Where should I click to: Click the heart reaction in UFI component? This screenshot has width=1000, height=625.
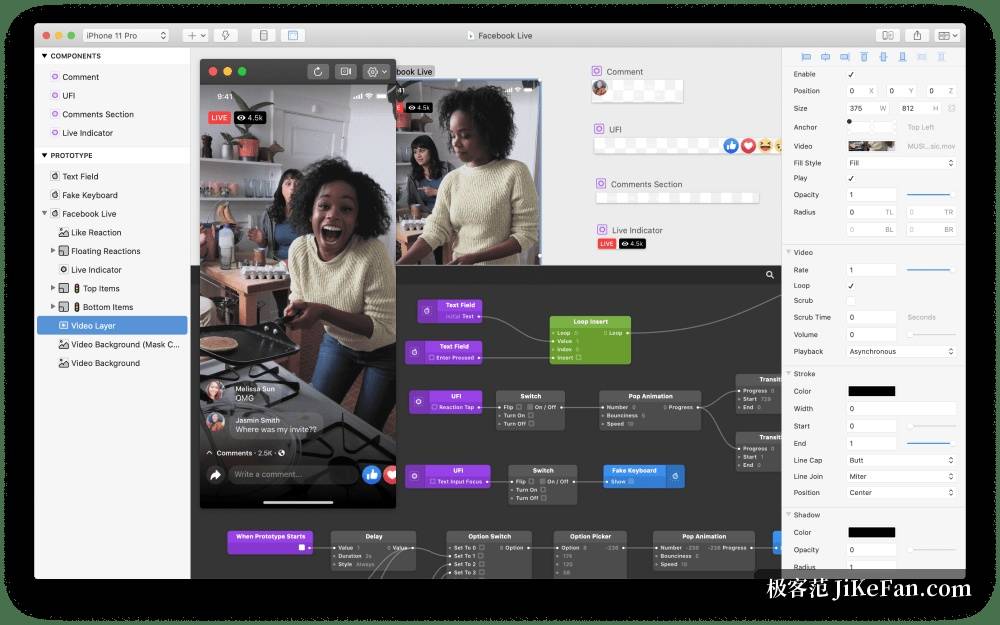point(748,146)
